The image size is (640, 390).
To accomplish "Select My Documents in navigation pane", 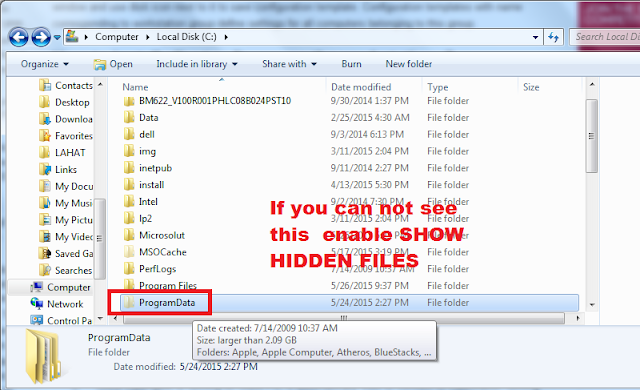I will [66, 186].
